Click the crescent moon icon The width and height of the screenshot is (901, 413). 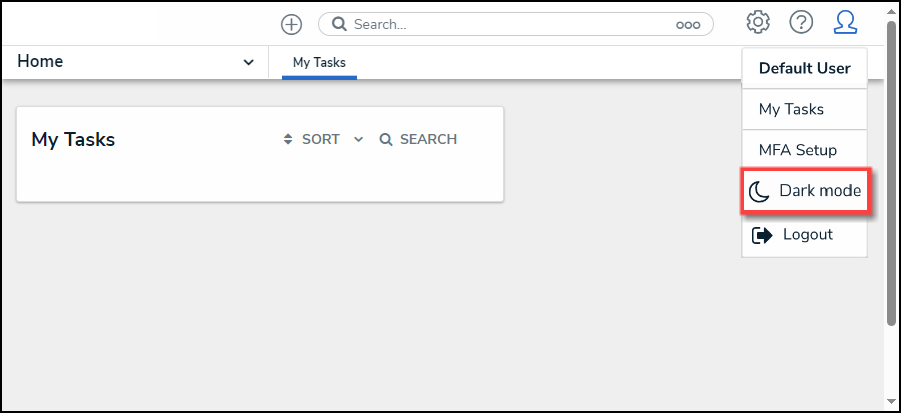coord(759,192)
